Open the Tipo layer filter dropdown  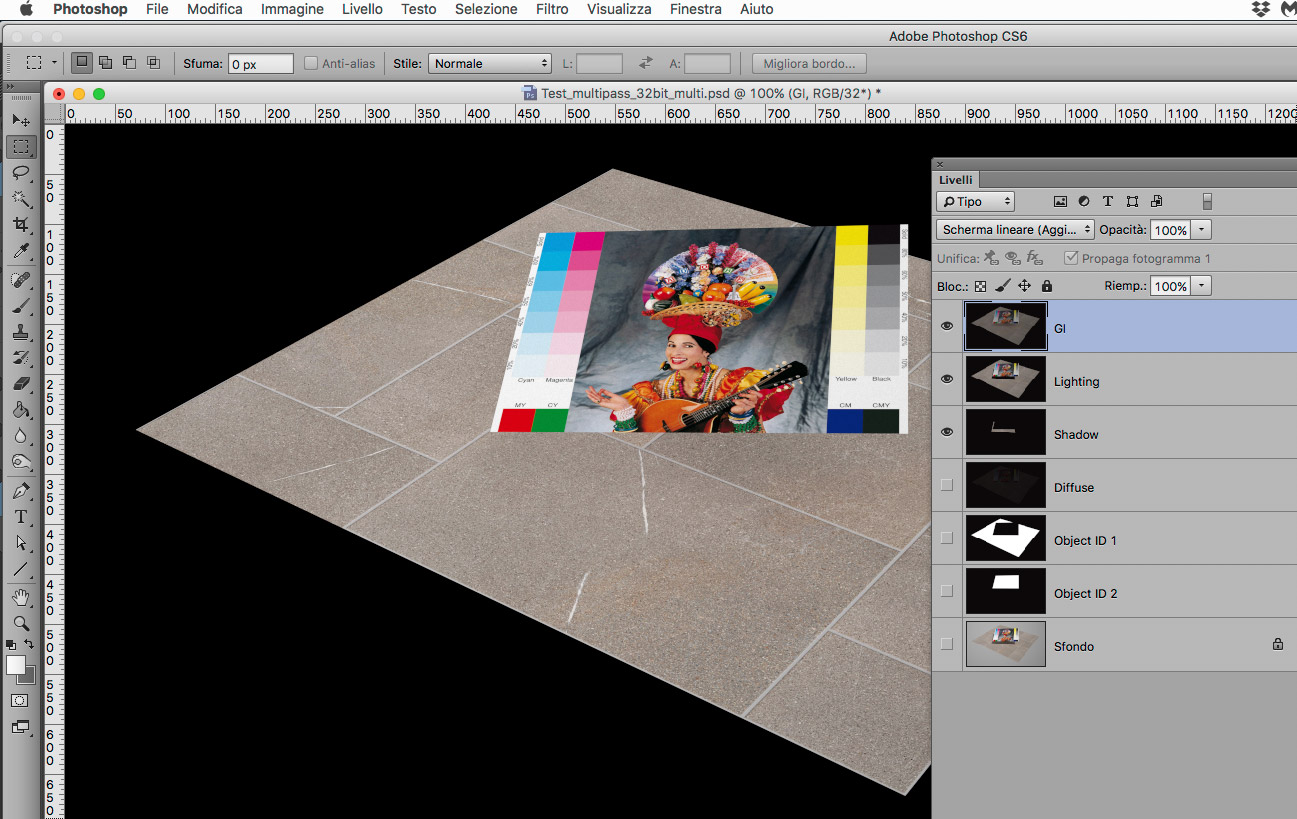tap(976, 201)
